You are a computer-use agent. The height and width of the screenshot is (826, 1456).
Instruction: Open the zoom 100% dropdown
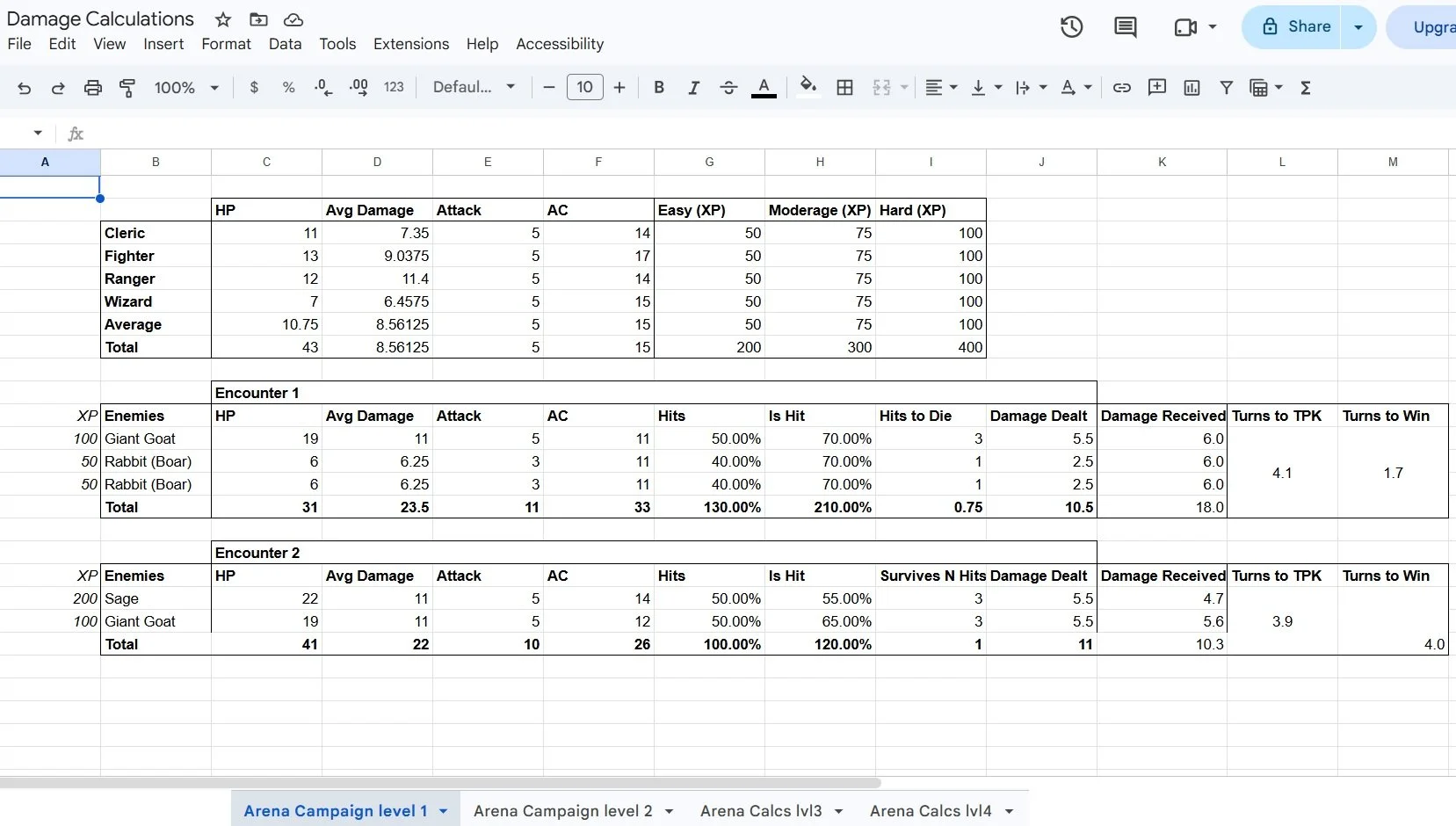[x=186, y=88]
